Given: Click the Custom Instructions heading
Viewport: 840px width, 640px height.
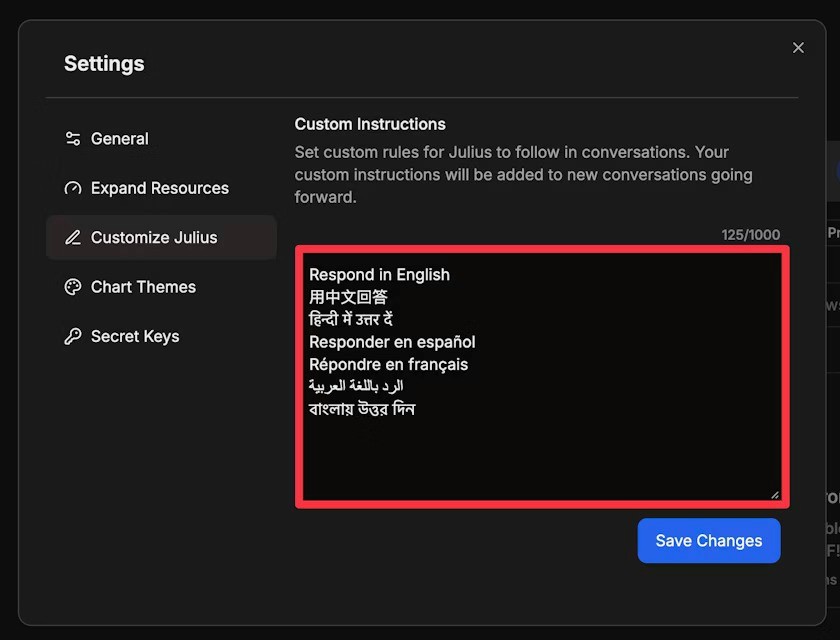Looking at the screenshot, I should click(x=370, y=124).
